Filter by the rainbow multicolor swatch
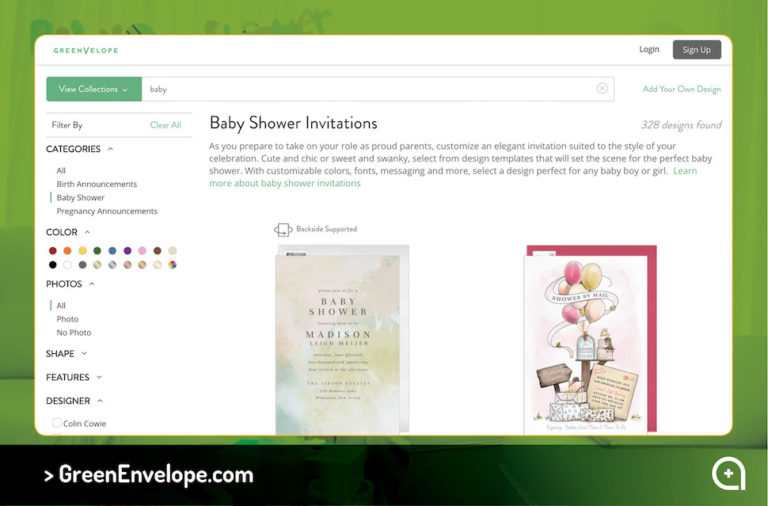Screen dimensions: 768x506 (172, 265)
